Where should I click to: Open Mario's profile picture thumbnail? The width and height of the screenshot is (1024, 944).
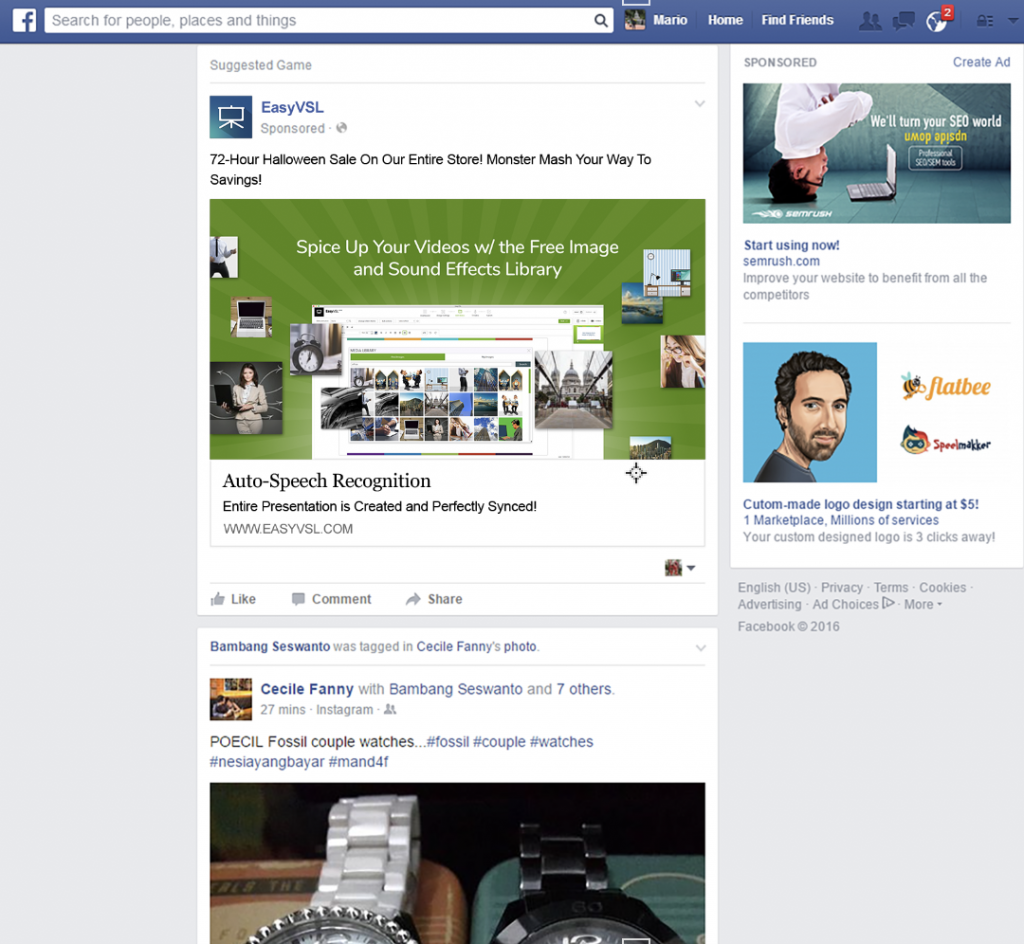[635, 20]
